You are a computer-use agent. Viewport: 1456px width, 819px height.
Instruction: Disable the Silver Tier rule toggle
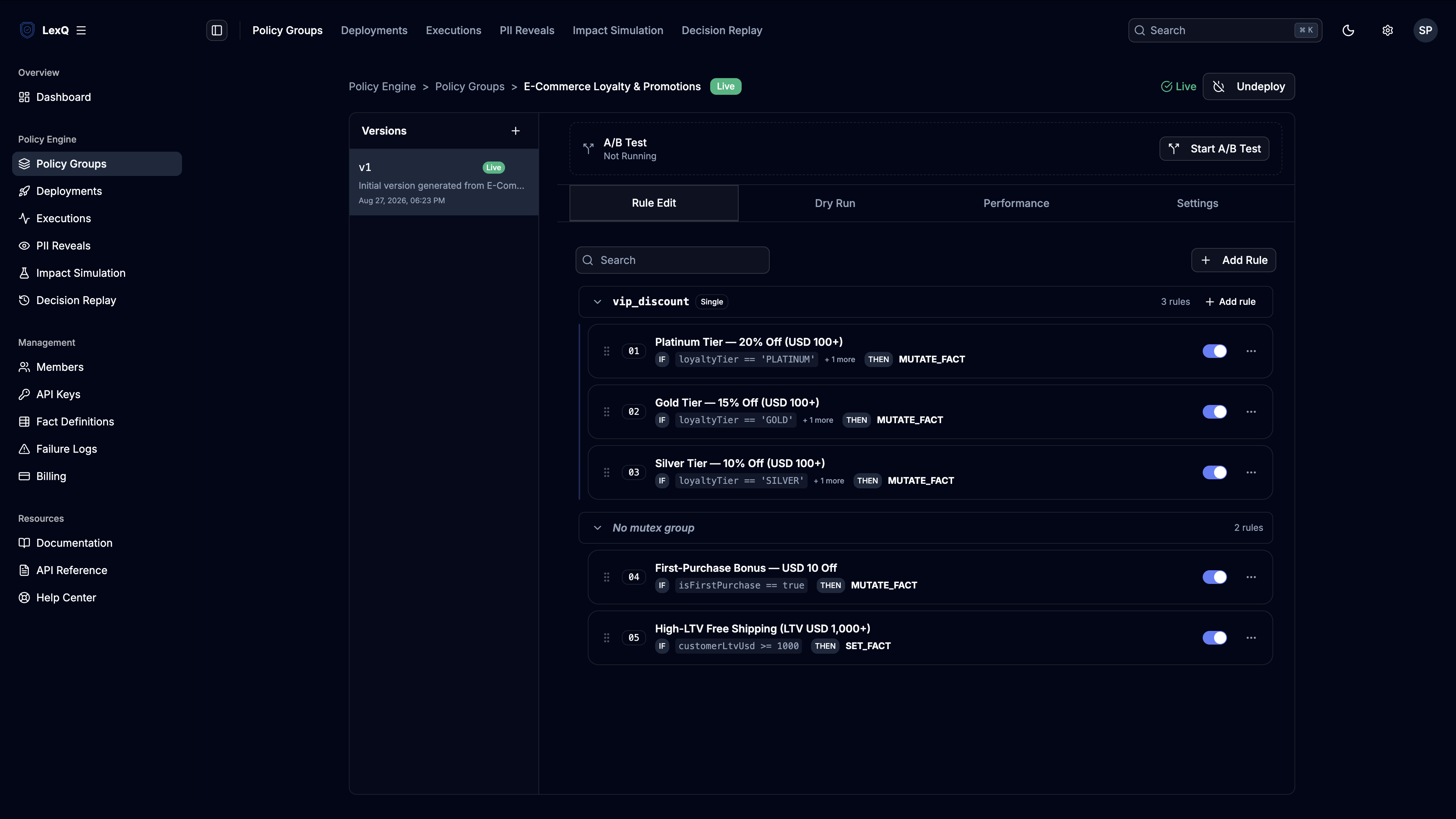pyautogui.click(x=1214, y=472)
